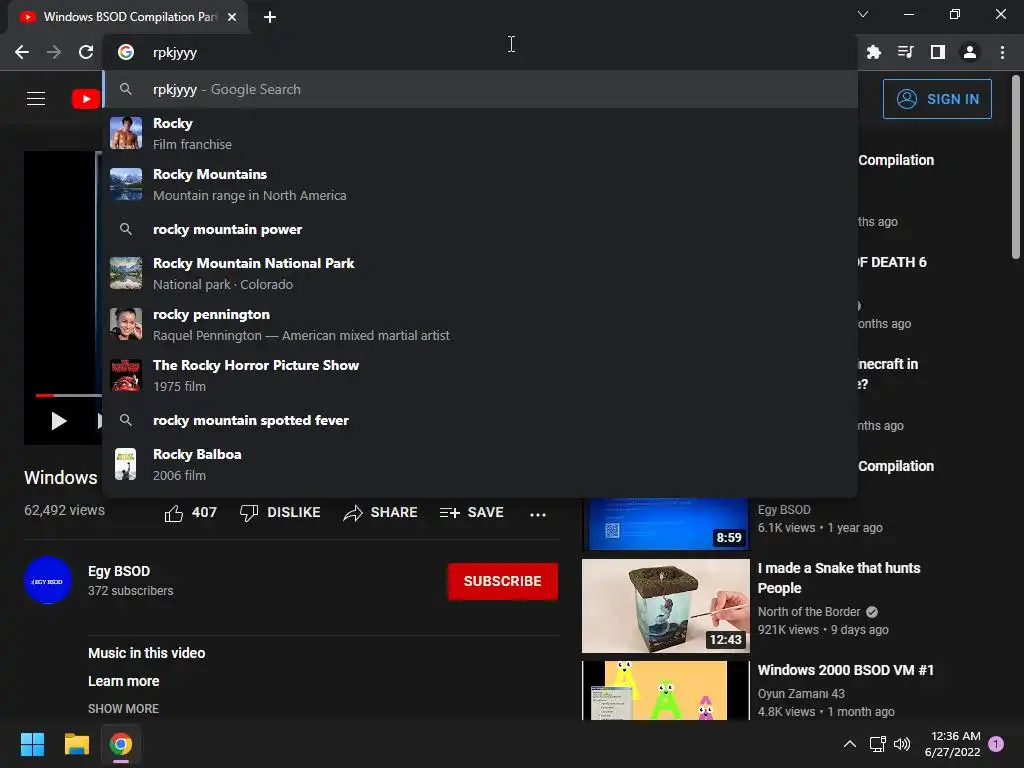Open I made a Snake that hunts People title

click(x=839, y=578)
